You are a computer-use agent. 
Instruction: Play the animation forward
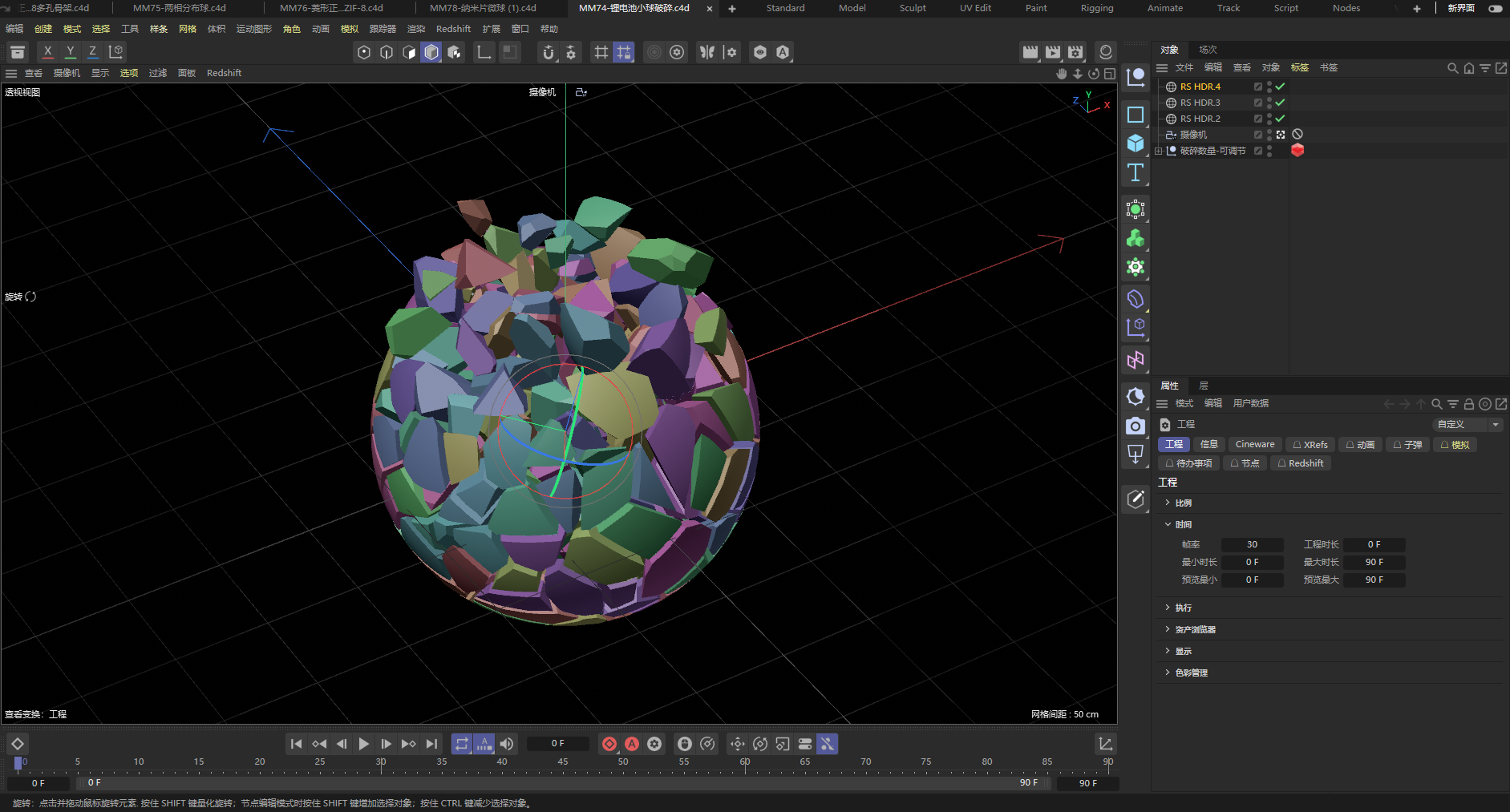point(363,744)
